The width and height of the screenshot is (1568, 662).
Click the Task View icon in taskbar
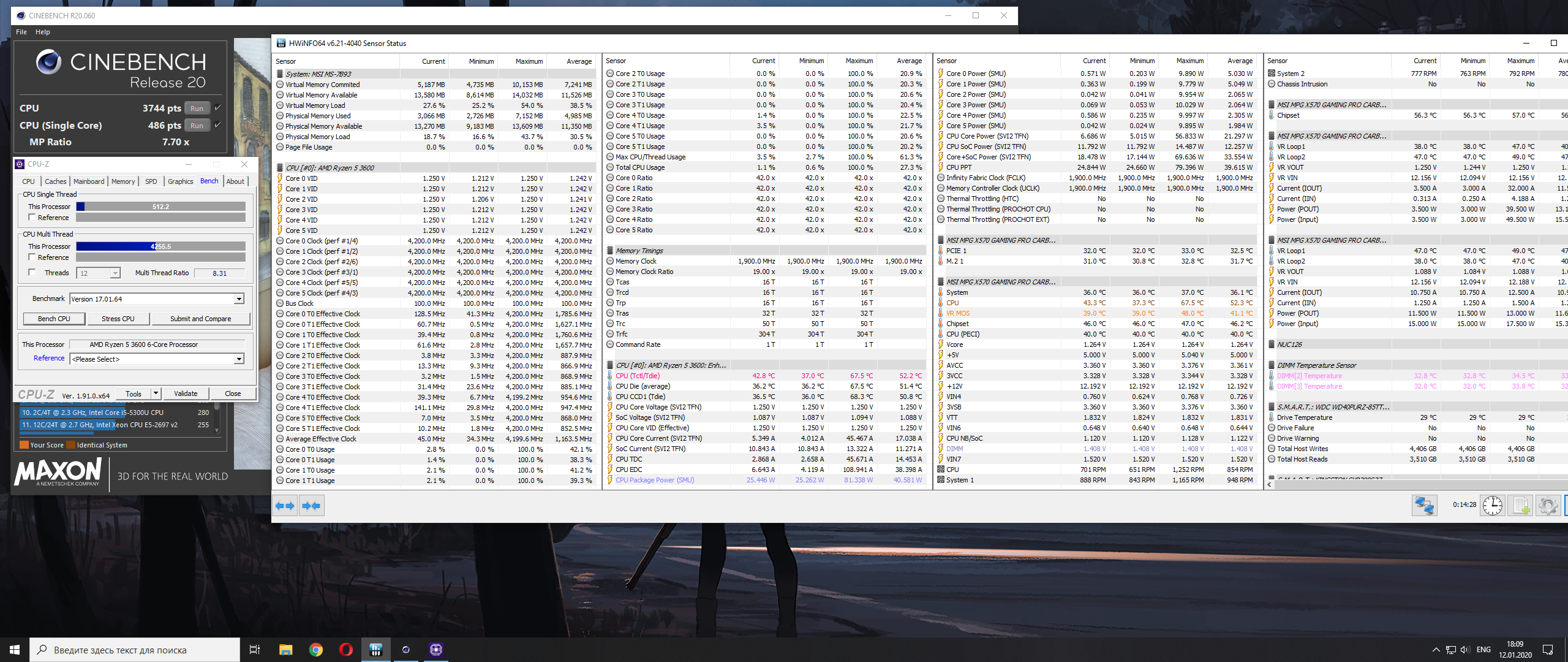point(255,650)
